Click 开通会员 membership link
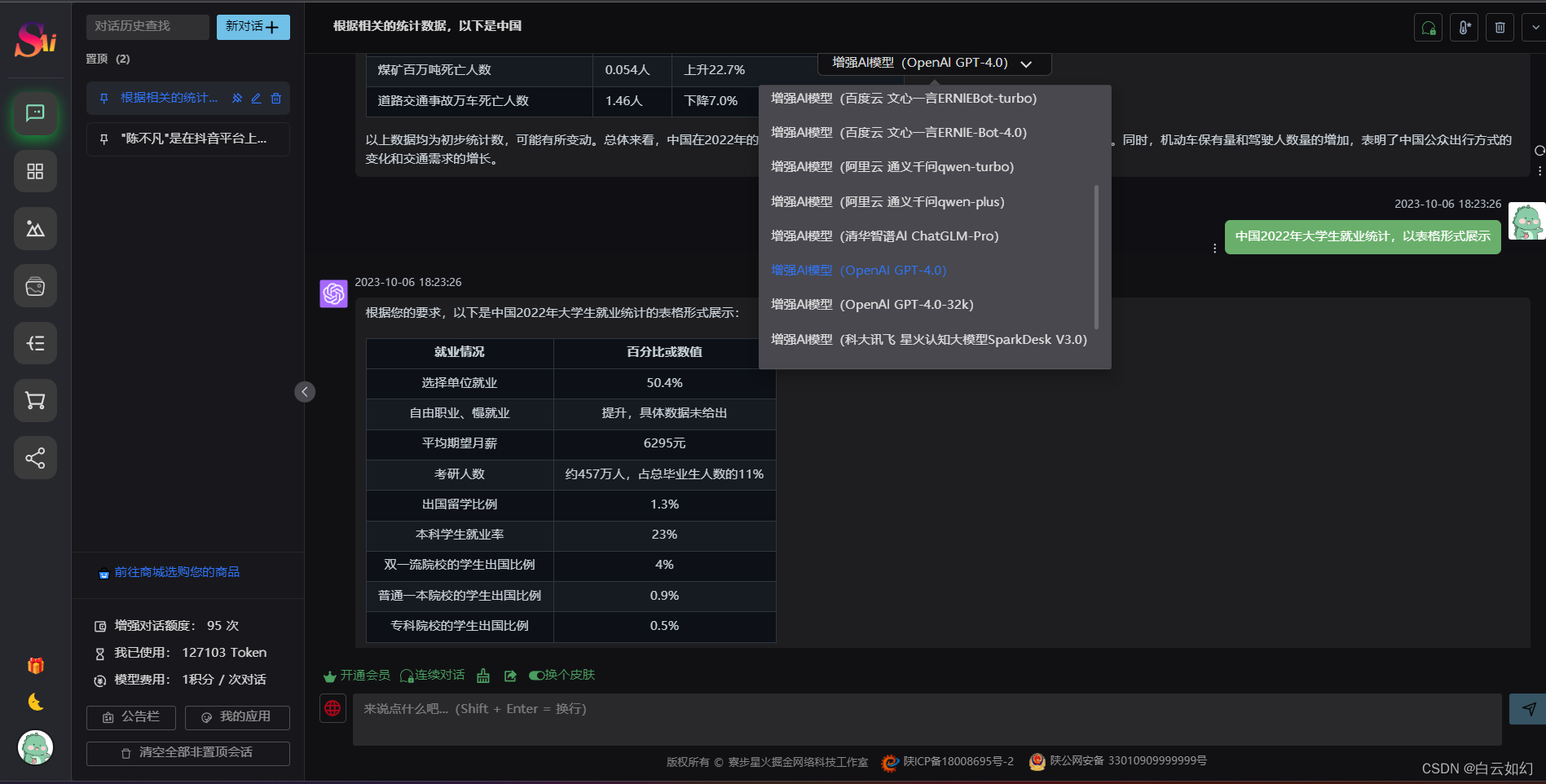 357,676
